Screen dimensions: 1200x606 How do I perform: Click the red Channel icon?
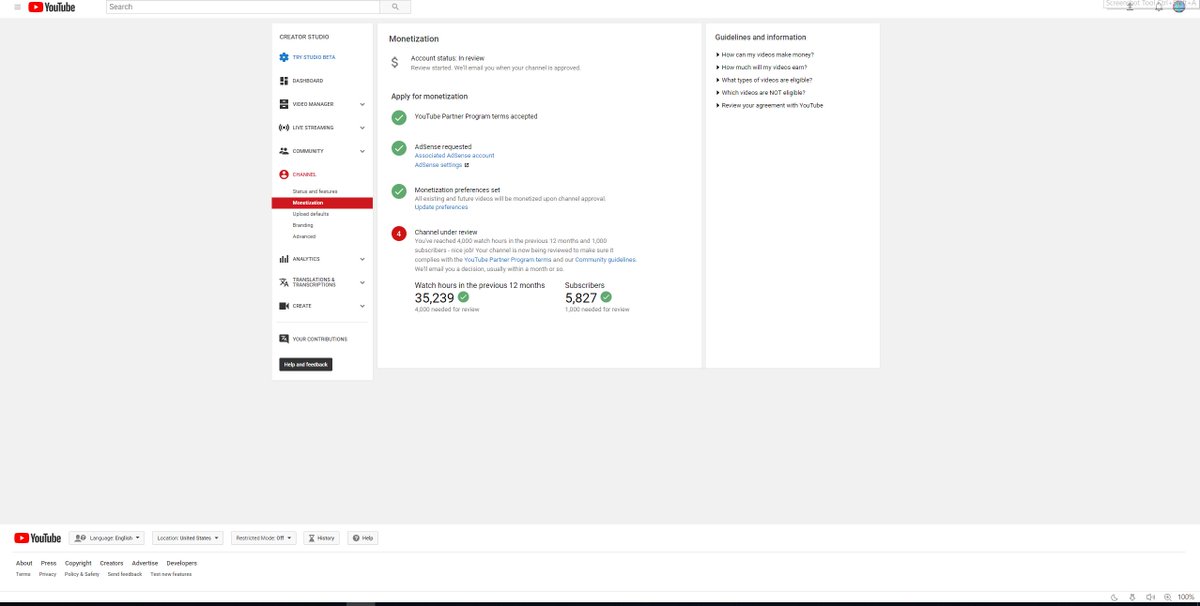(x=284, y=174)
